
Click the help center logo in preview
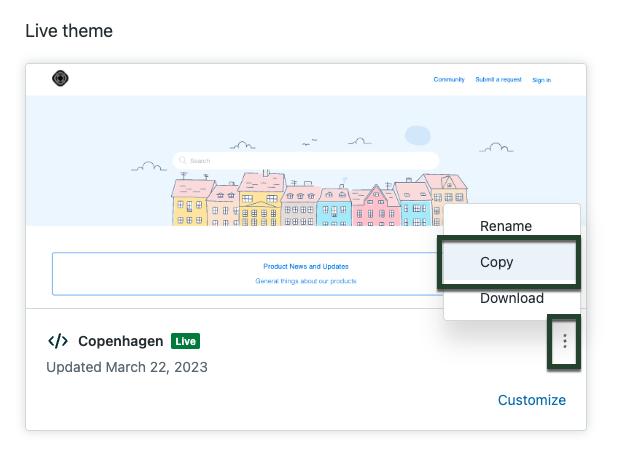pyautogui.click(x=61, y=78)
